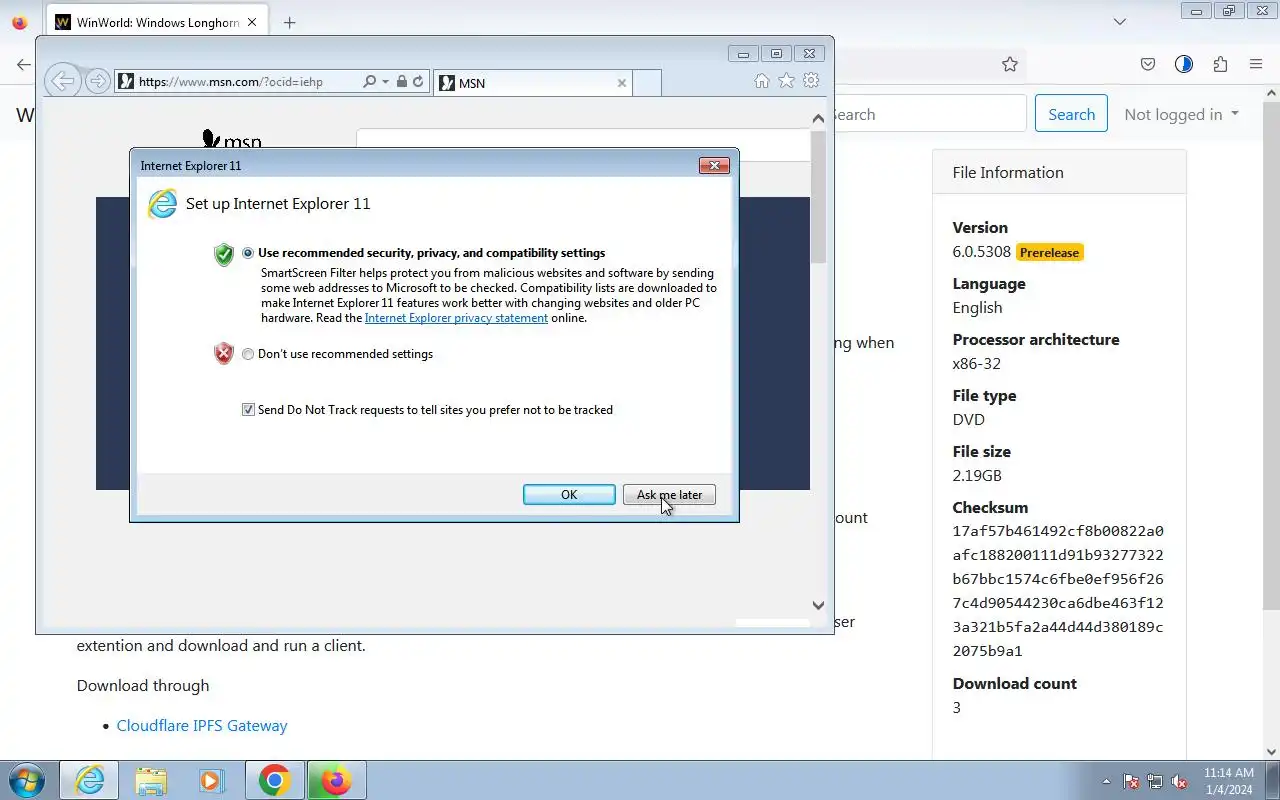Show hidden tray icons arrow
Viewport: 1280px width, 800px height.
tap(1106, 781)
